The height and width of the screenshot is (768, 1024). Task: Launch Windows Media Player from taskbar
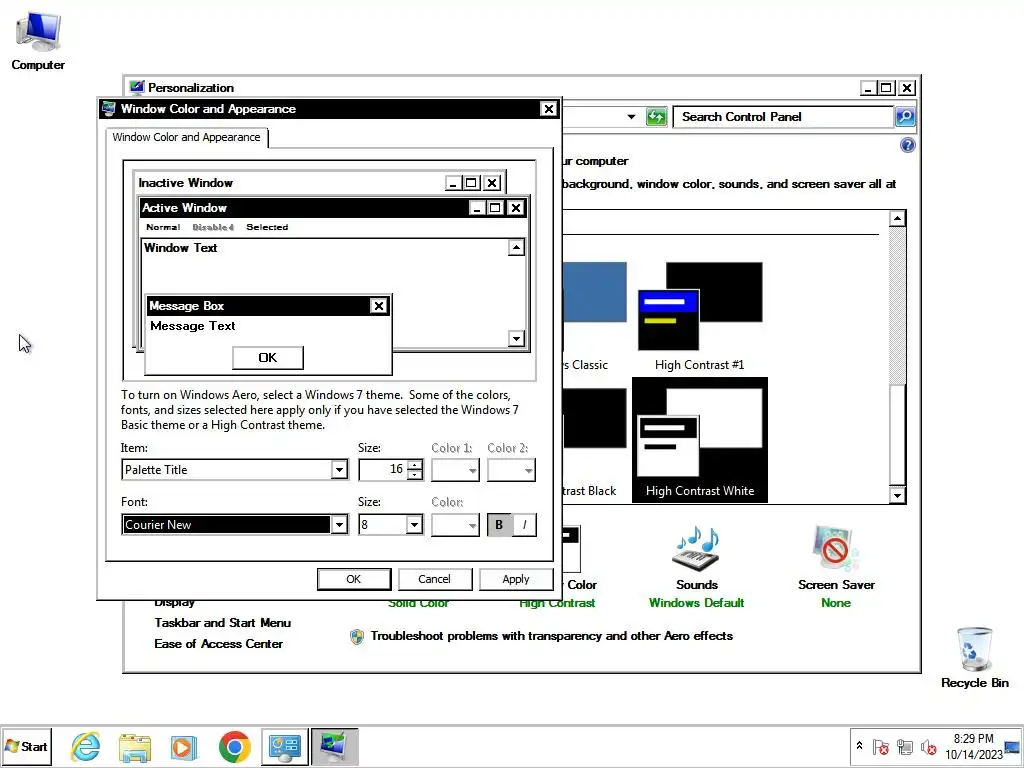(x=184, y=746)
